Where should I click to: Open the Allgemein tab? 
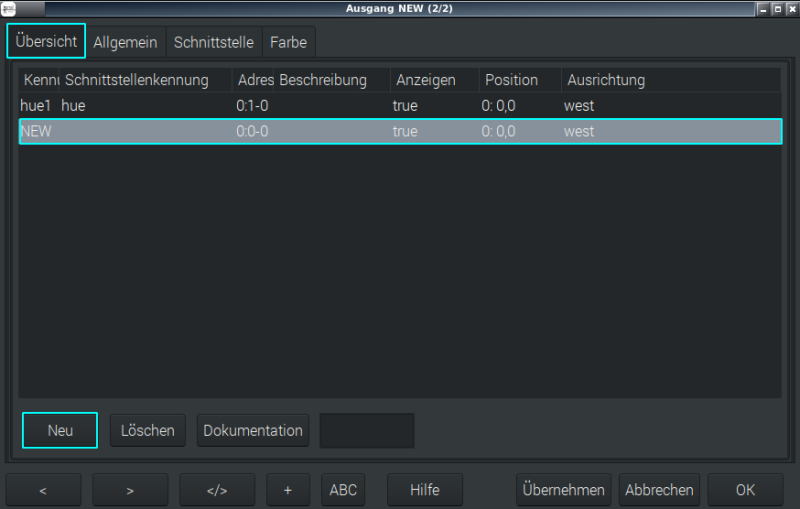[x=125, y=43]
